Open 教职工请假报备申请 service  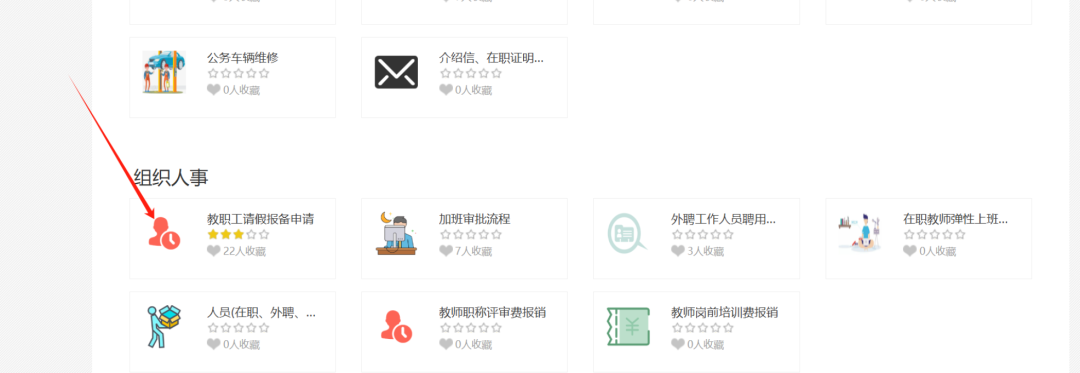(x=260, y=220)
